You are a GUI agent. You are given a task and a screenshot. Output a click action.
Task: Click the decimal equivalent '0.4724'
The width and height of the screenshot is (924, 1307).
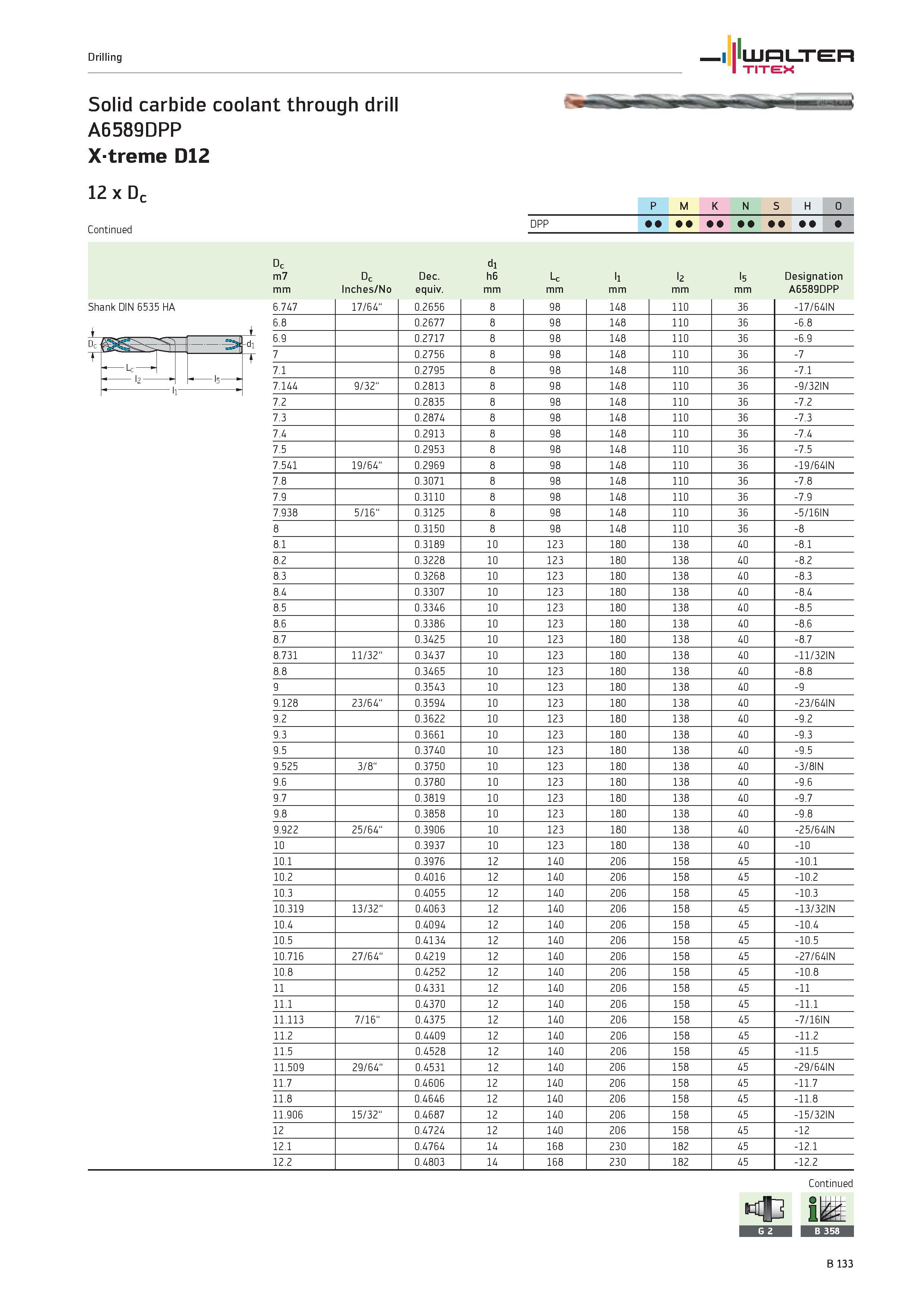(x=429, y=1131)
